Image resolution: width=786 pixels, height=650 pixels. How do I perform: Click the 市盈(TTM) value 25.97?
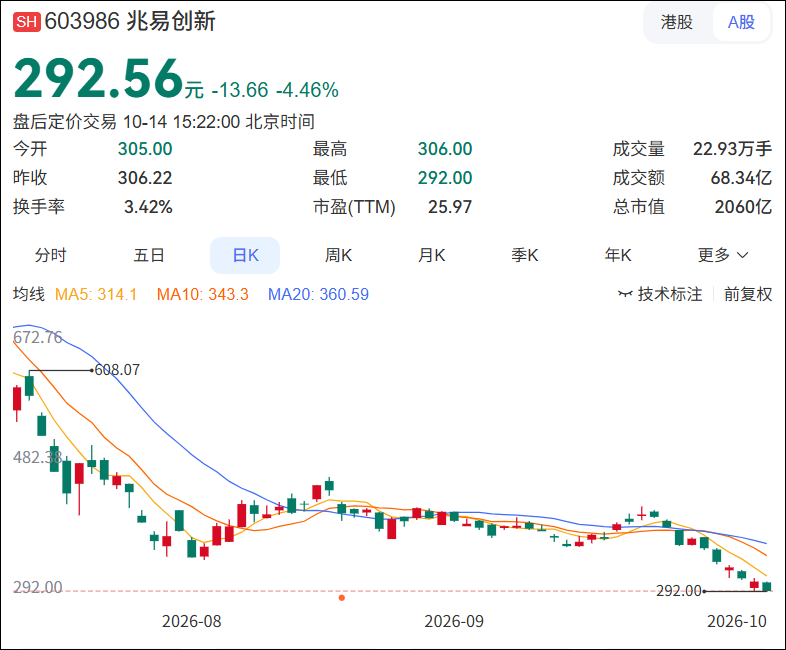(x=450, y=207)
